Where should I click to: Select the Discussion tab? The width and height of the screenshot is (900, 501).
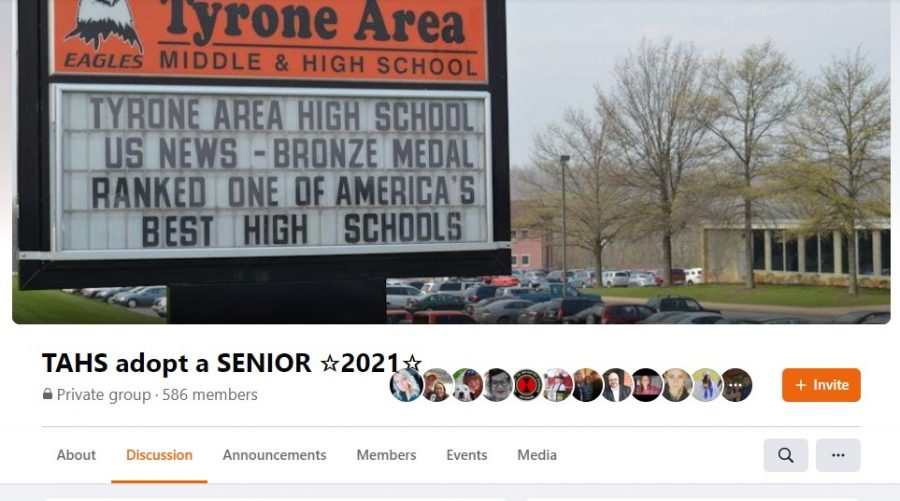coord(159,455)
